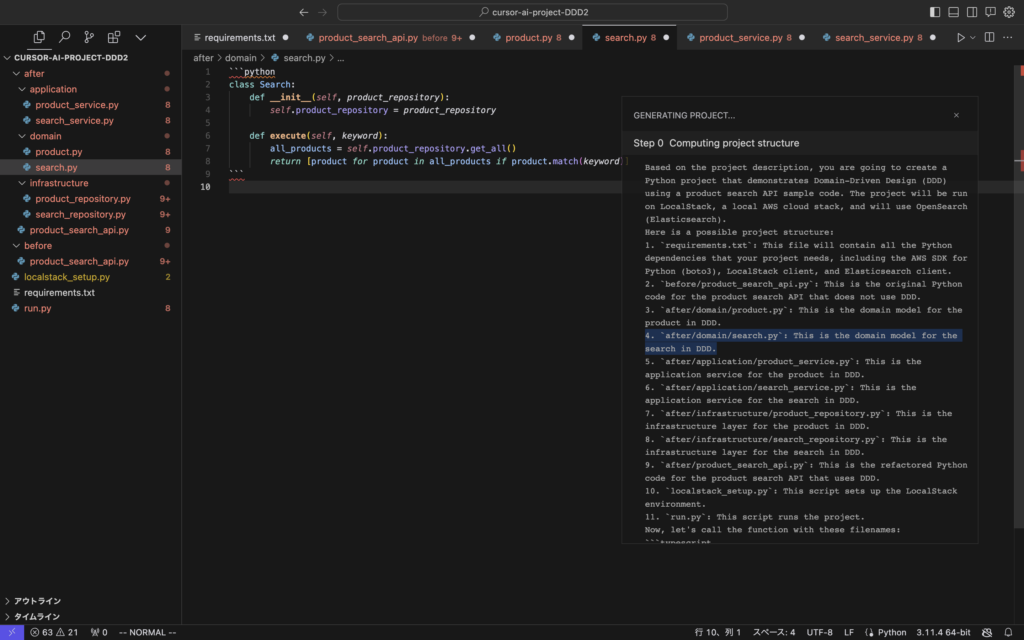Switch to the search_service.py tab
This screenshot has height=640, width=1024.
pos(878,37)
